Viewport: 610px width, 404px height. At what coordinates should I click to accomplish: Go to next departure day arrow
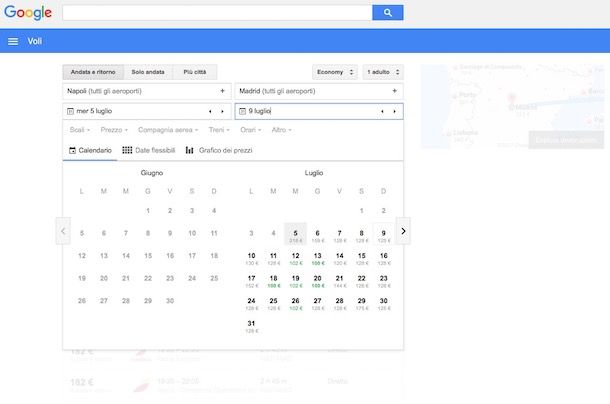[222, 111]
